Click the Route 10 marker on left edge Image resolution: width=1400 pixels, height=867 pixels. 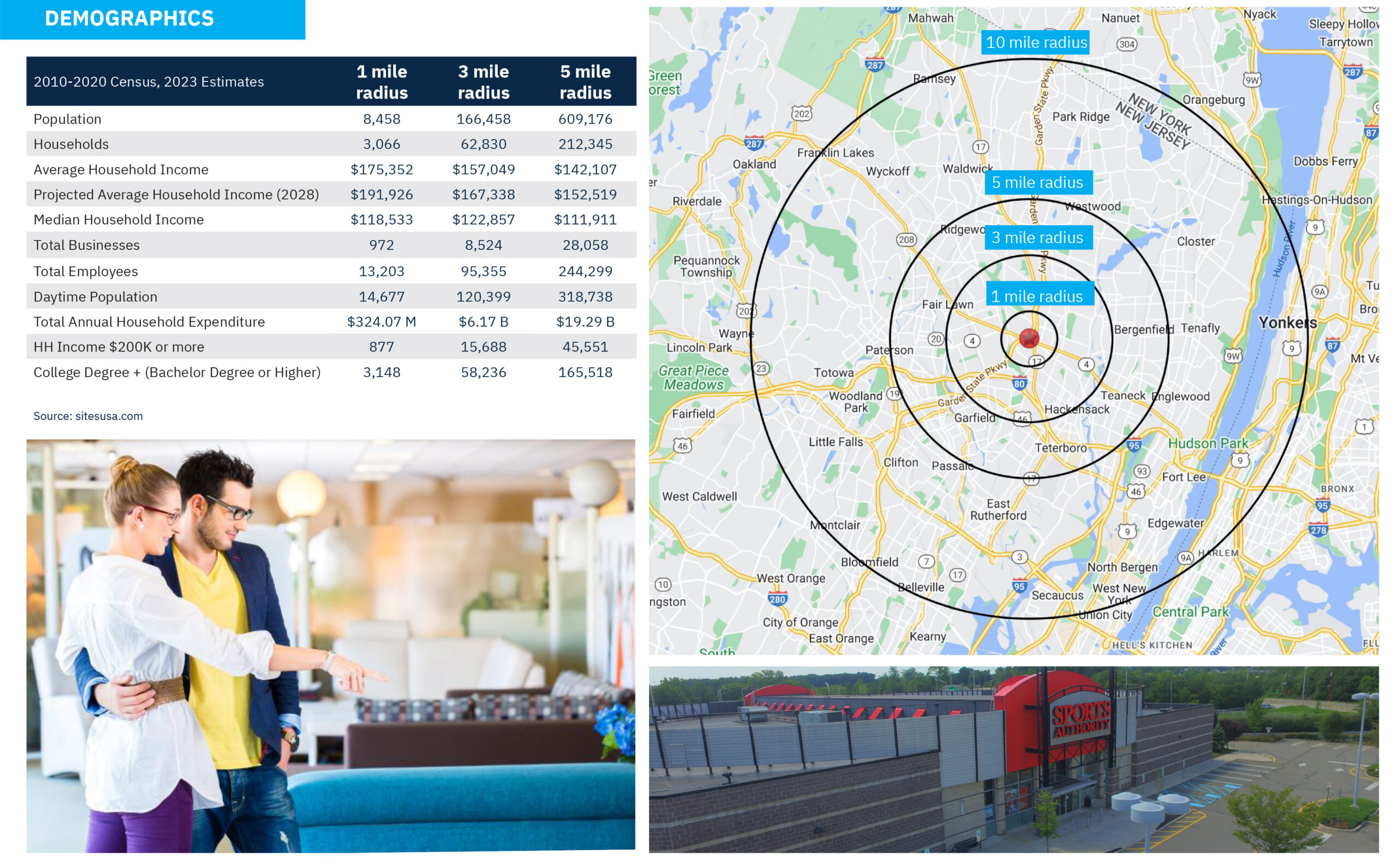(662, 584)
